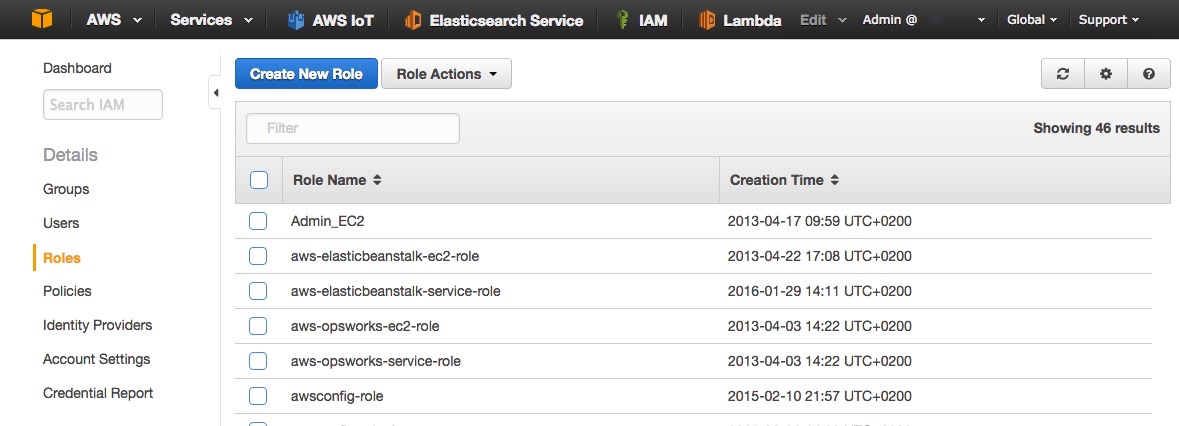Open Account Settings in sidebar

pyautogui.click(x=96, y=359)
